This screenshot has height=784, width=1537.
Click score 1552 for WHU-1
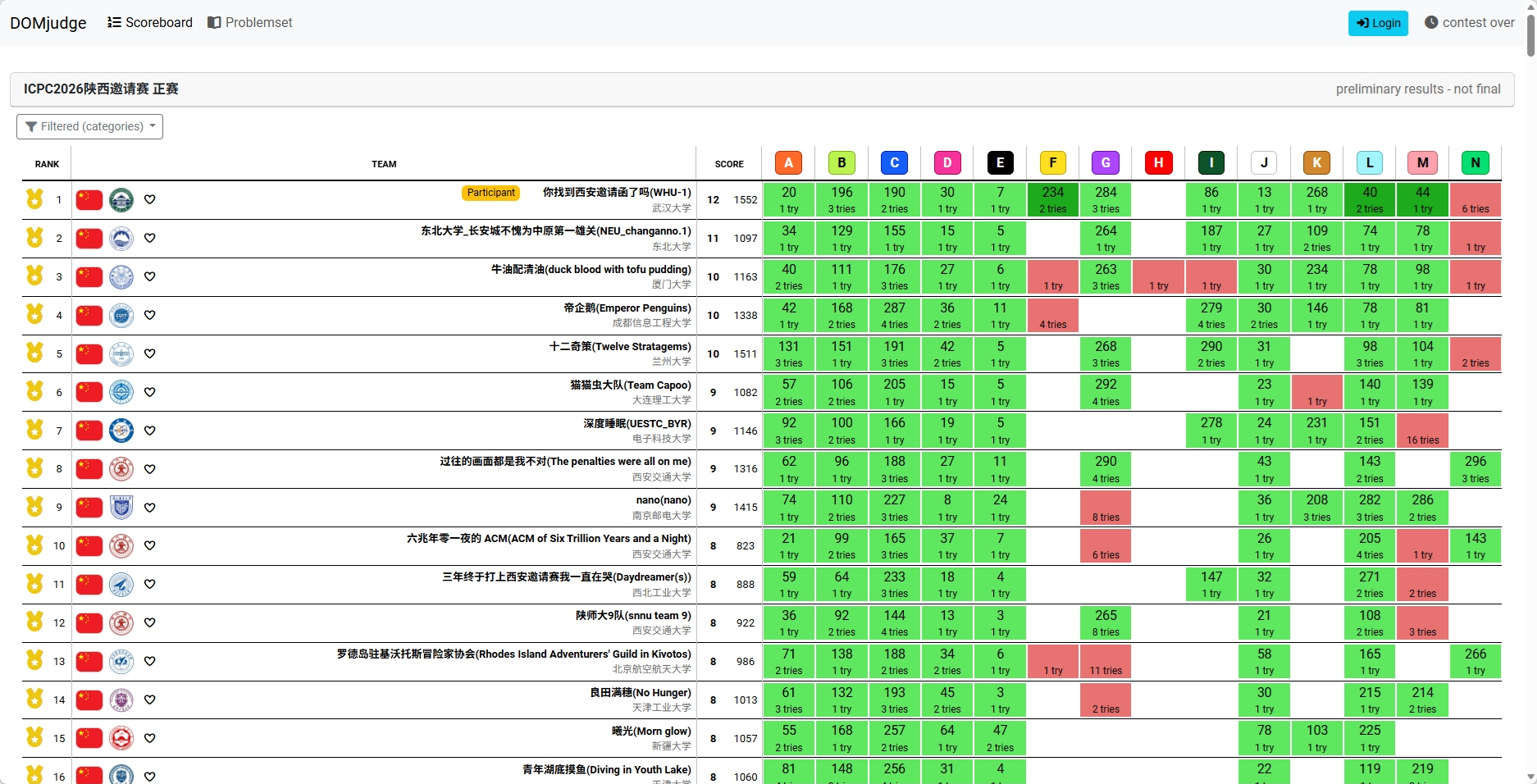(x=746, y=199)
